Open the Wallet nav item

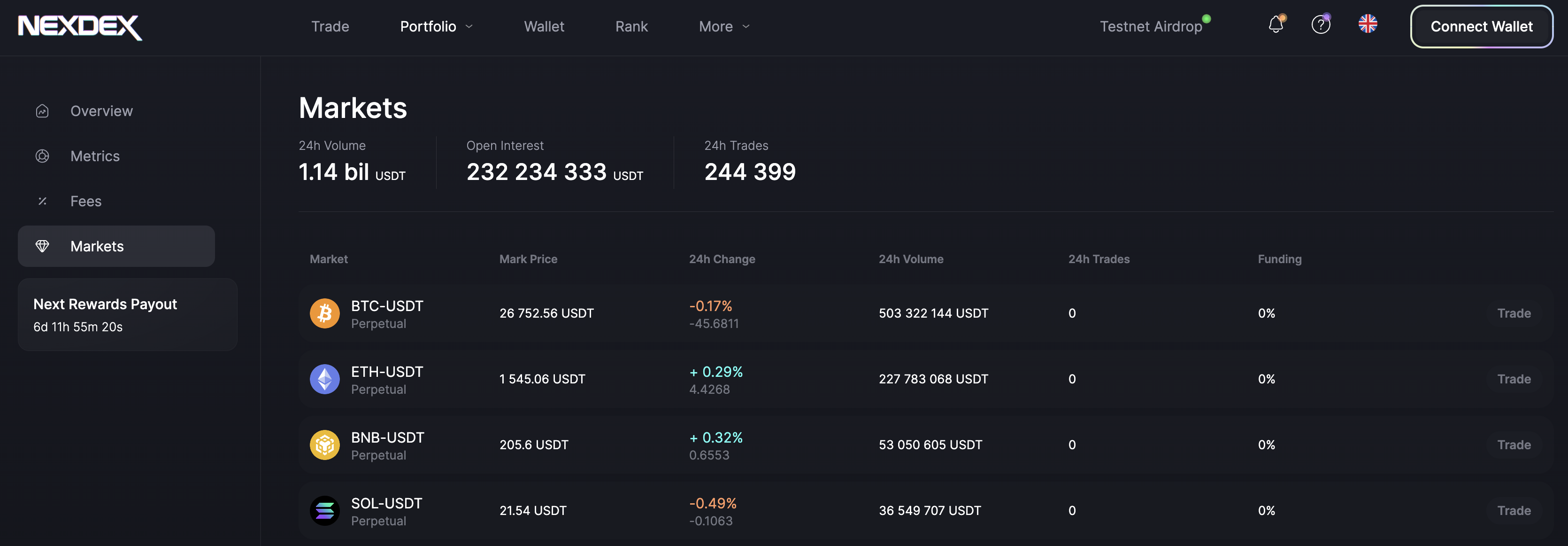coord(544,27)
